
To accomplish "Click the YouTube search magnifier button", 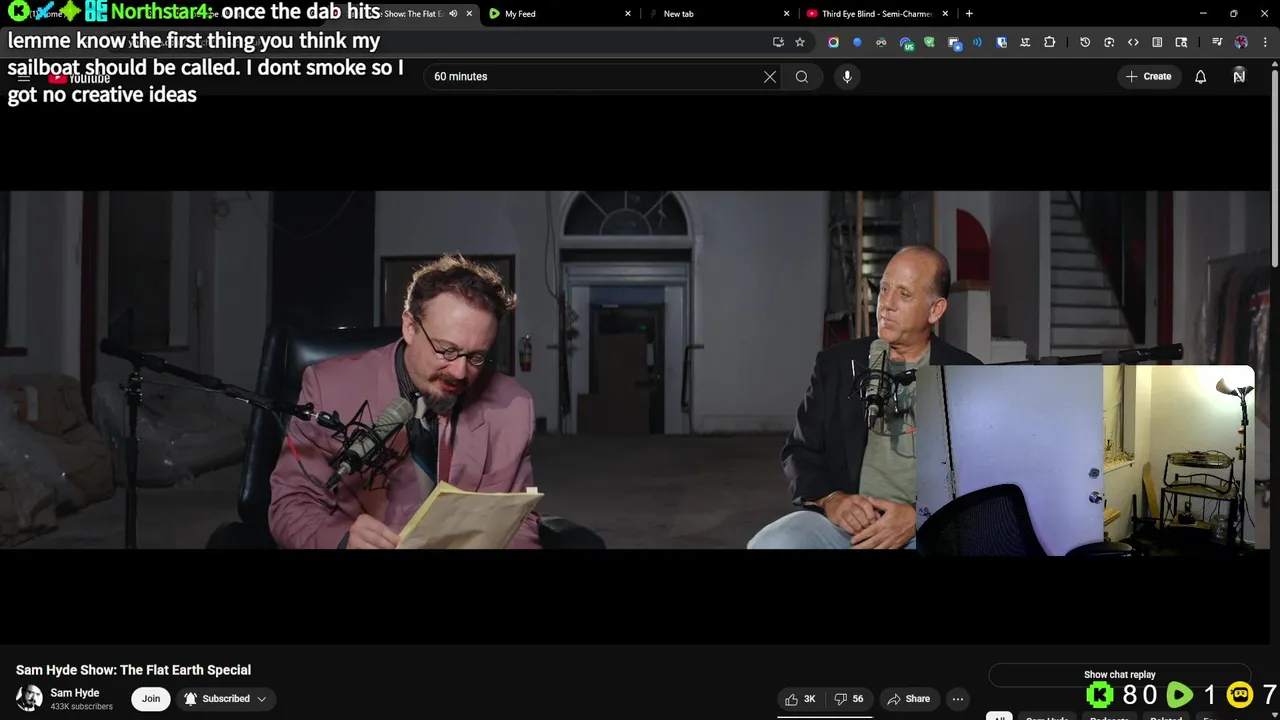I will coord(802,77).
